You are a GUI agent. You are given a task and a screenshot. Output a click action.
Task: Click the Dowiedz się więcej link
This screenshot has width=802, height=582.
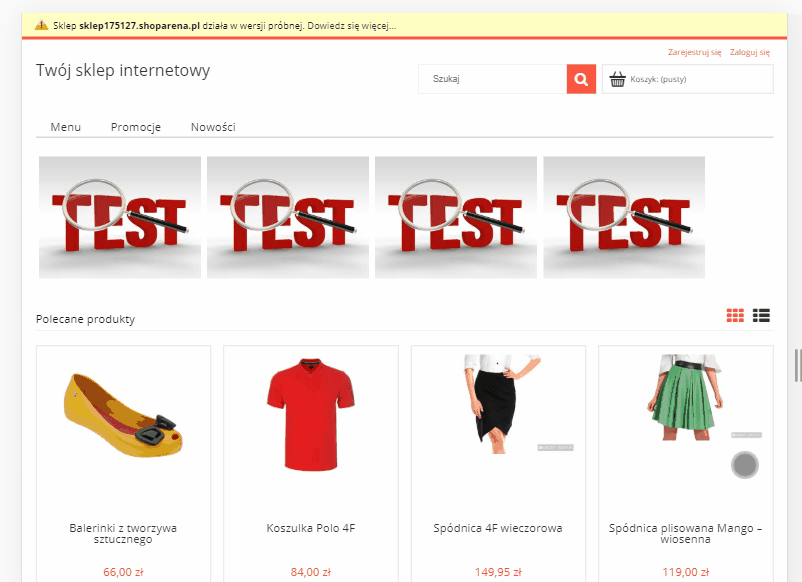354,25
